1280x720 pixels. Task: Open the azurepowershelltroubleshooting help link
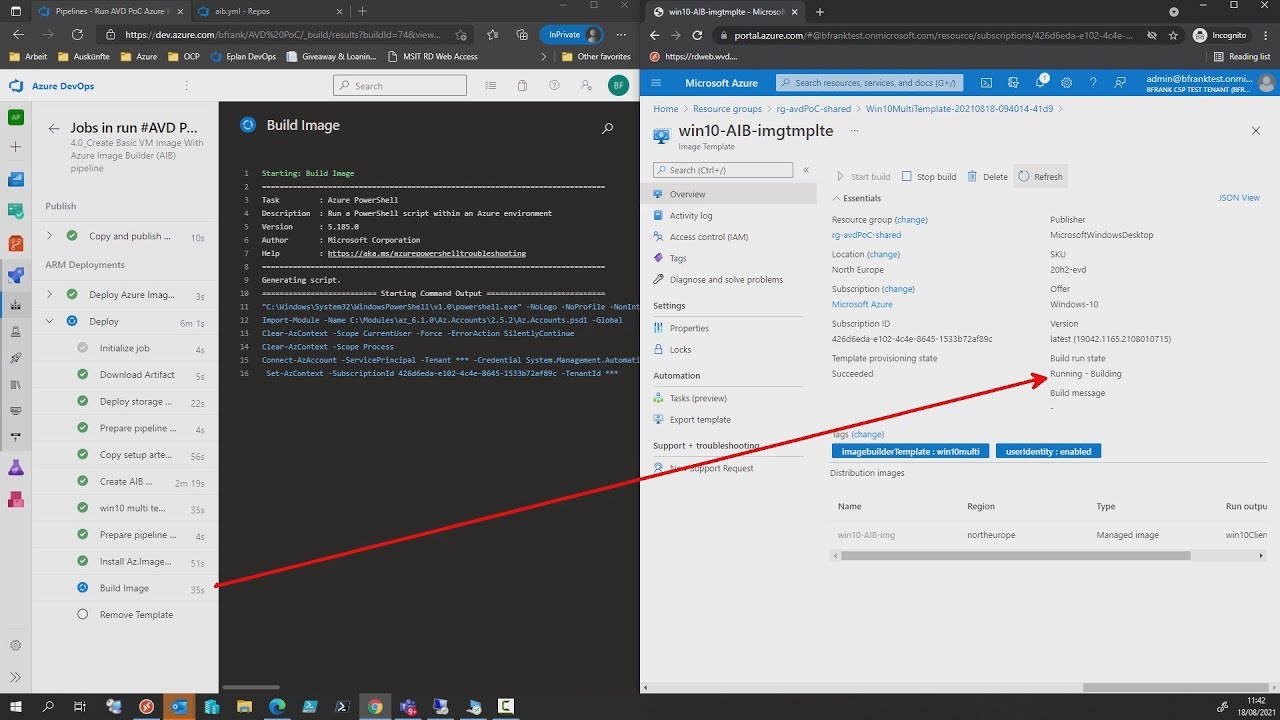(426, 254)
